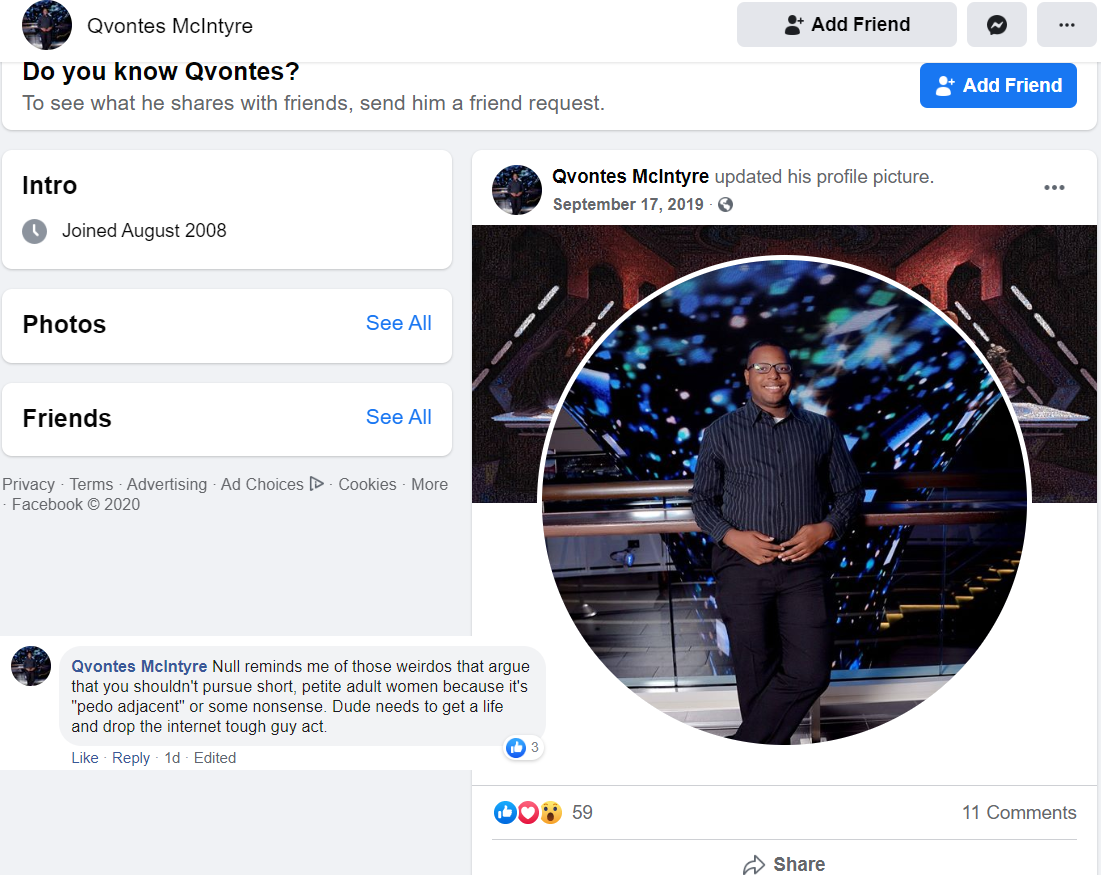
Task: Like the comment about Null
Action: [85, 758]
